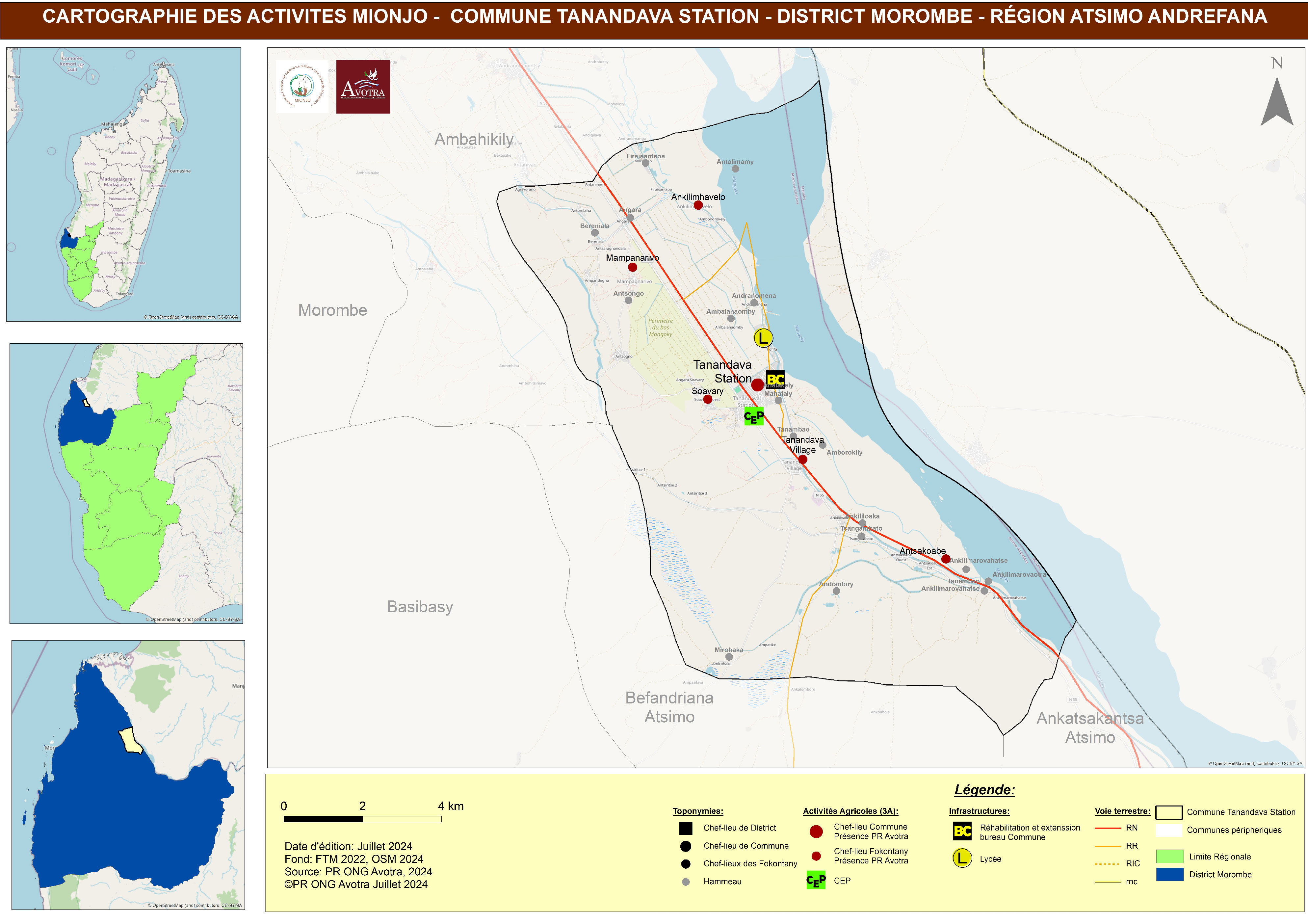Click the Légende heading text

984,790
